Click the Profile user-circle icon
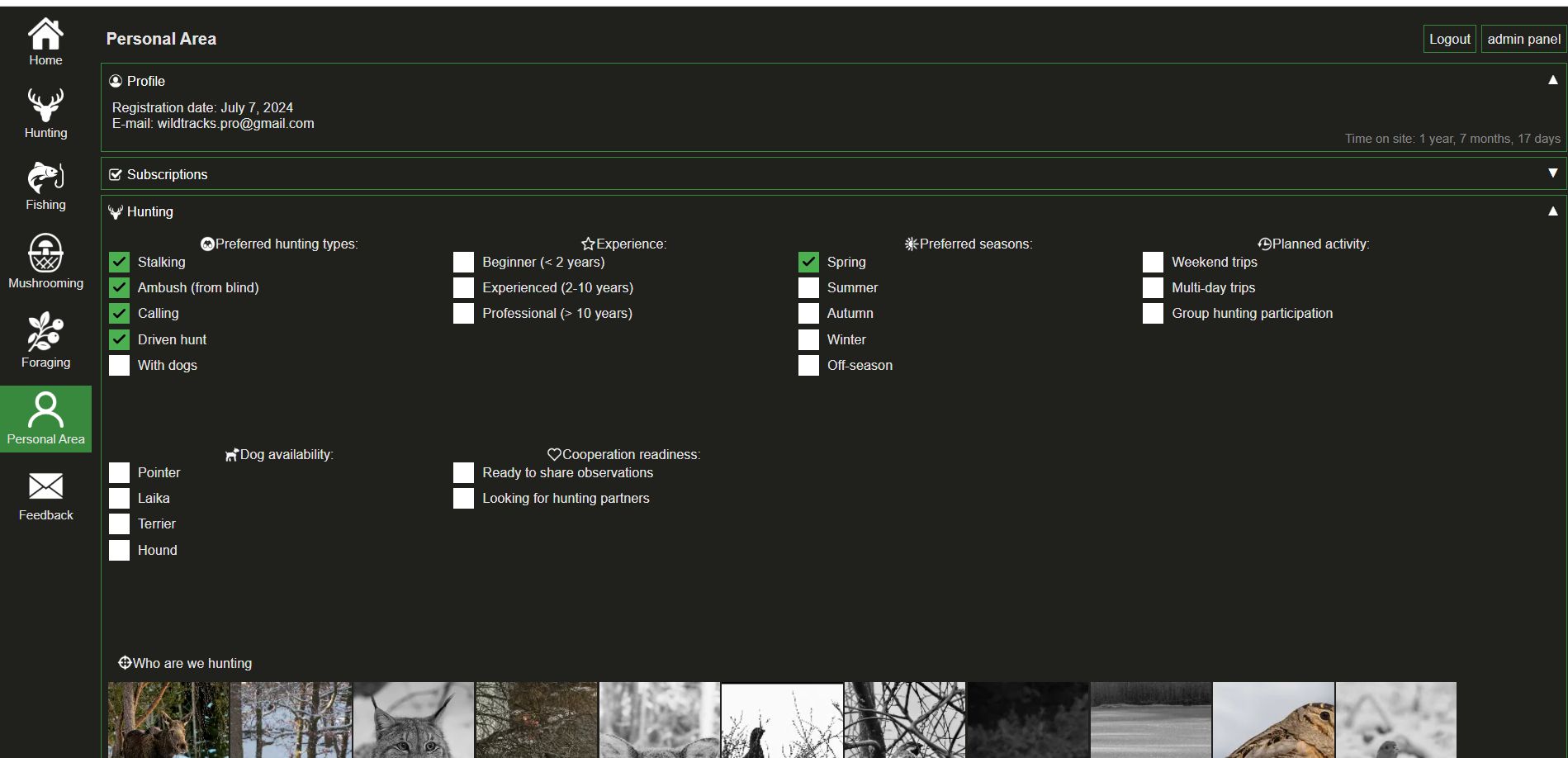 [116, 81]
